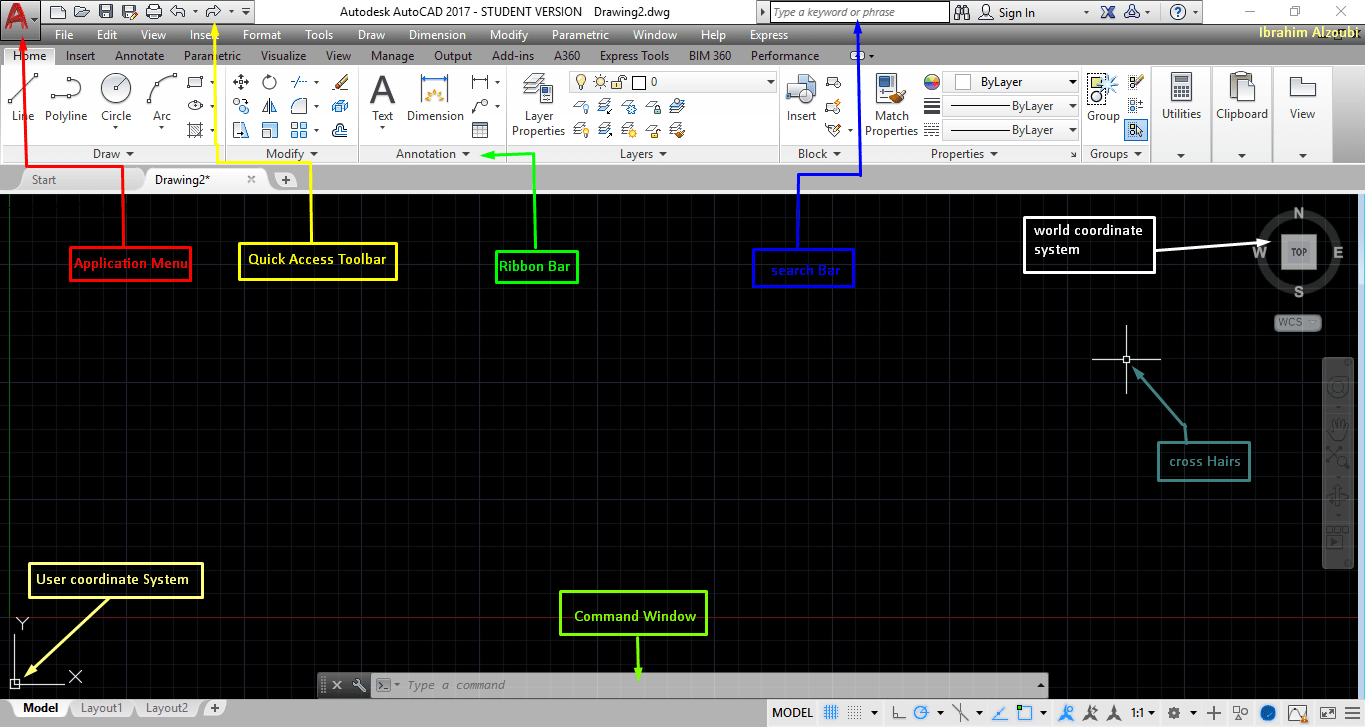Switch to the Layout1 tab
Screen dimensions: 1365x727
point(101,708)
